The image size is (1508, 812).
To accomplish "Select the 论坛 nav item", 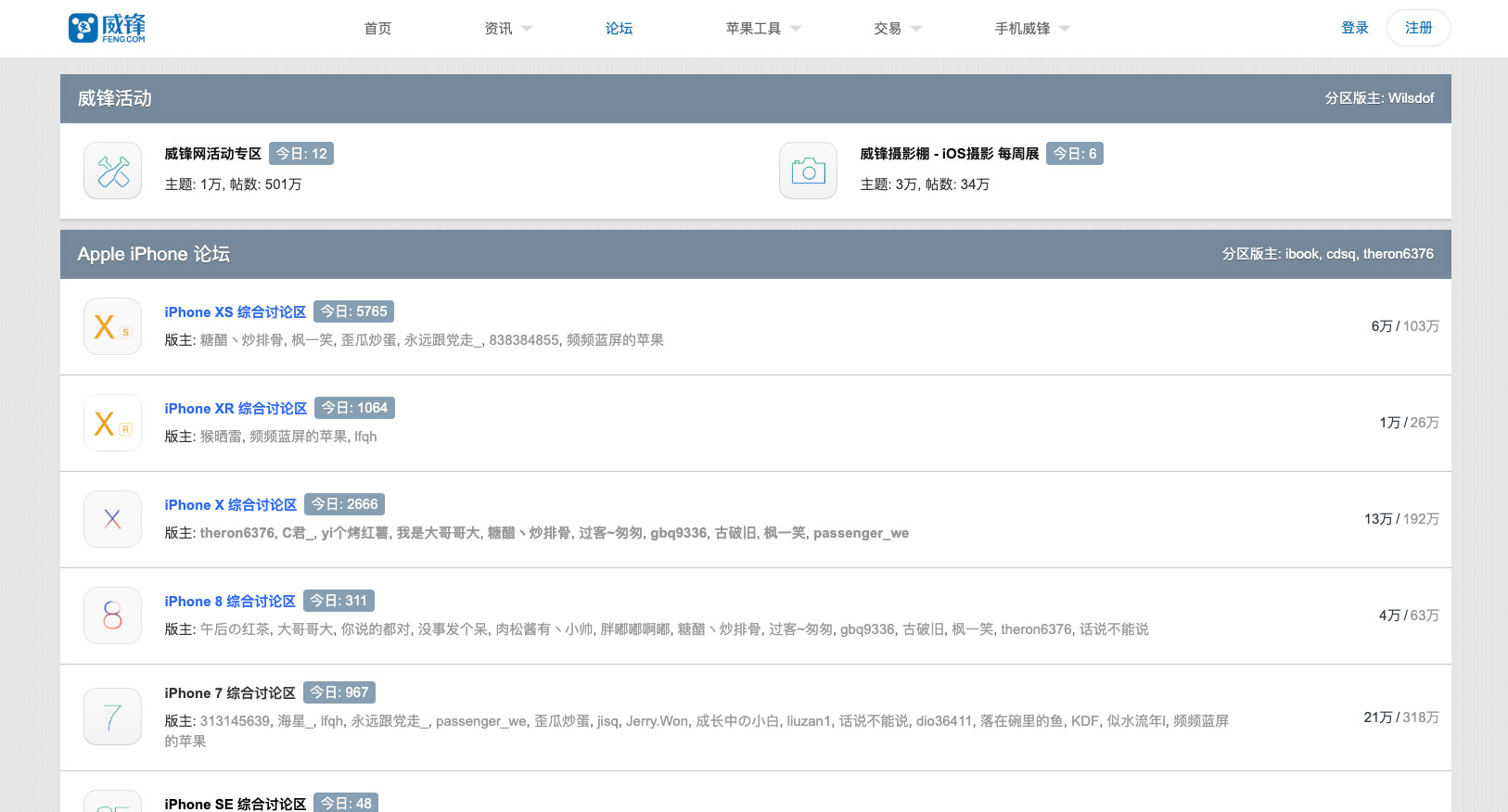I will tap(619, 29).
